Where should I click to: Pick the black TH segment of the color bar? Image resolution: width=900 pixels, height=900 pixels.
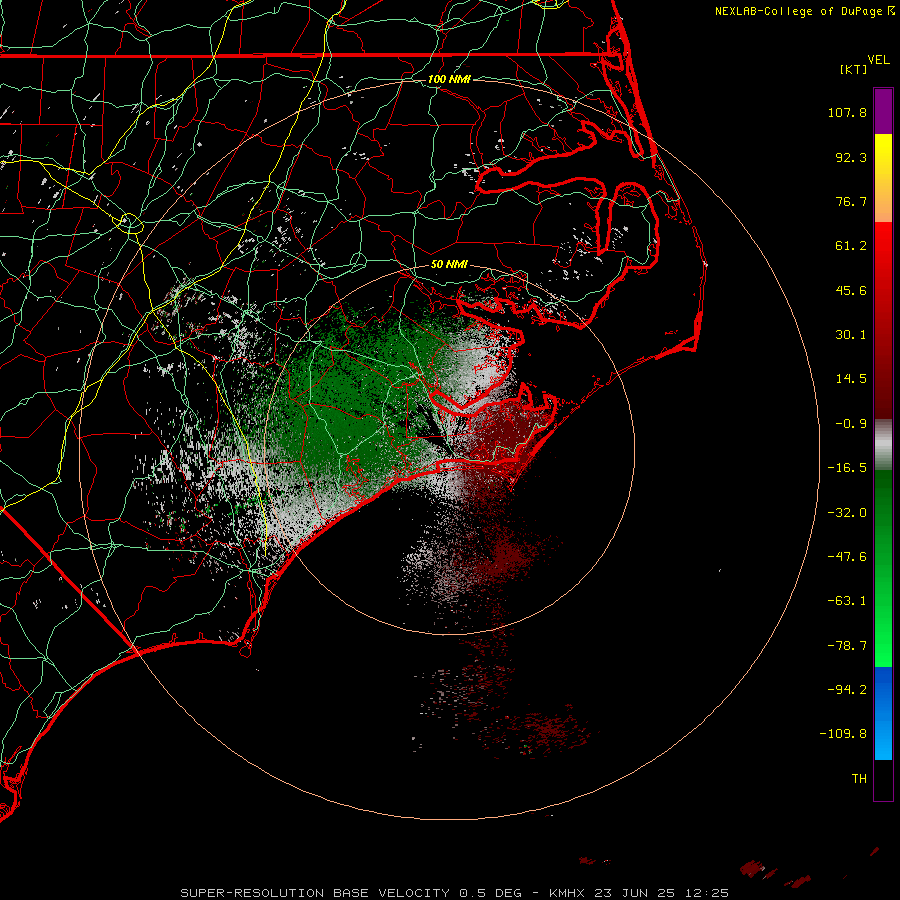tap(883, 779)
